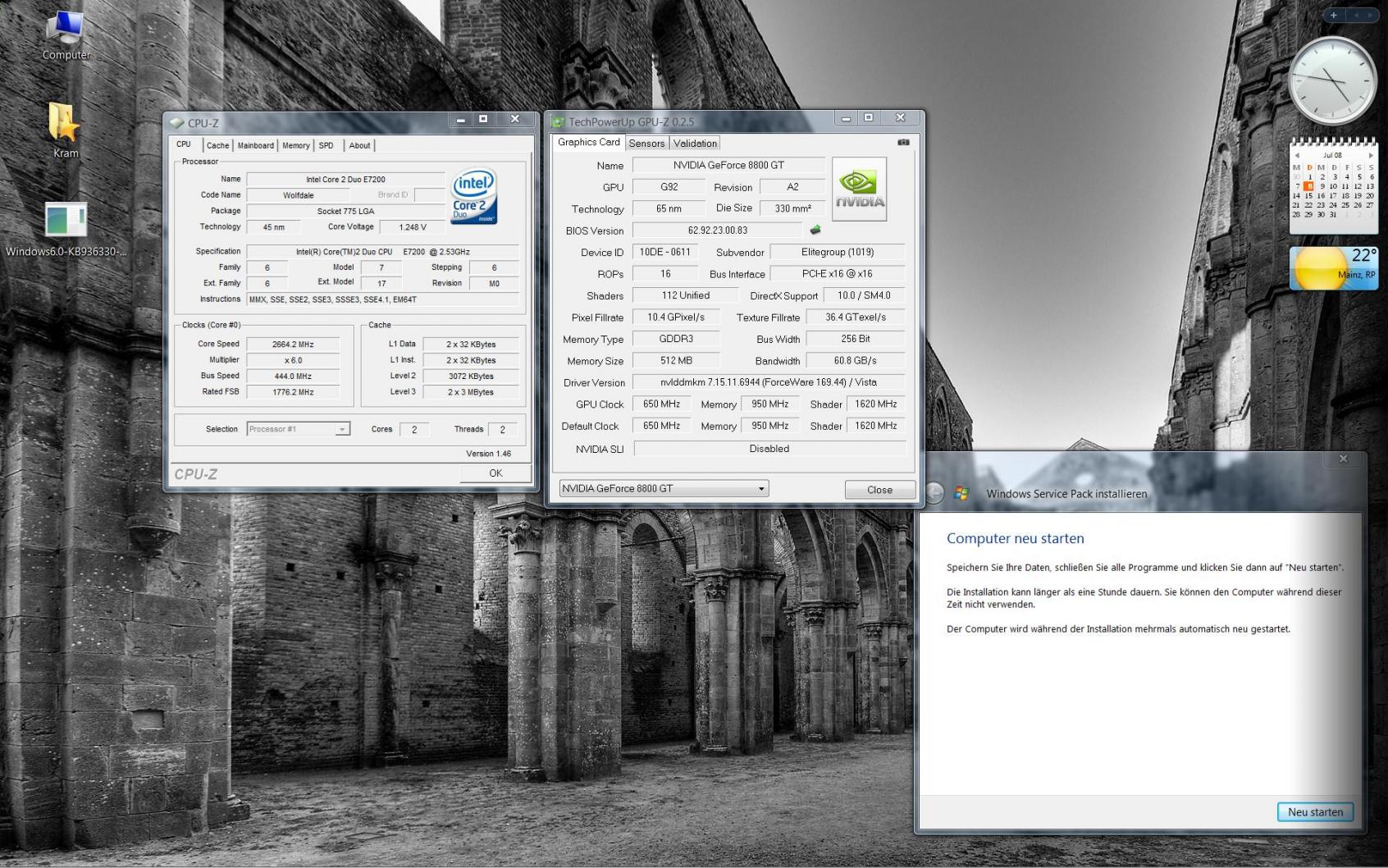Image resolution: width=1388 pixels, height=868 pixels.
Task: Click the NVIDIA logo in GPU-Z
Action: (859, 189)
